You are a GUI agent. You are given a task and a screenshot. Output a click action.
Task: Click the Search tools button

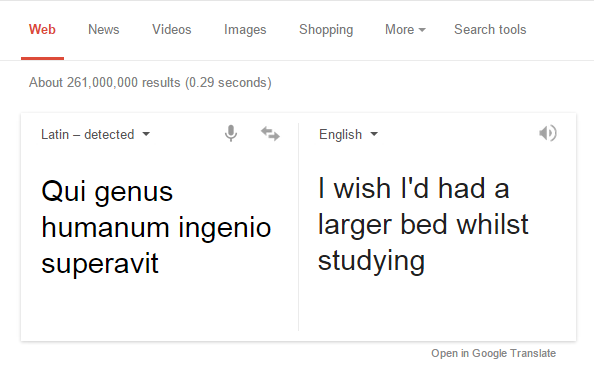click(x=490, y=30)
